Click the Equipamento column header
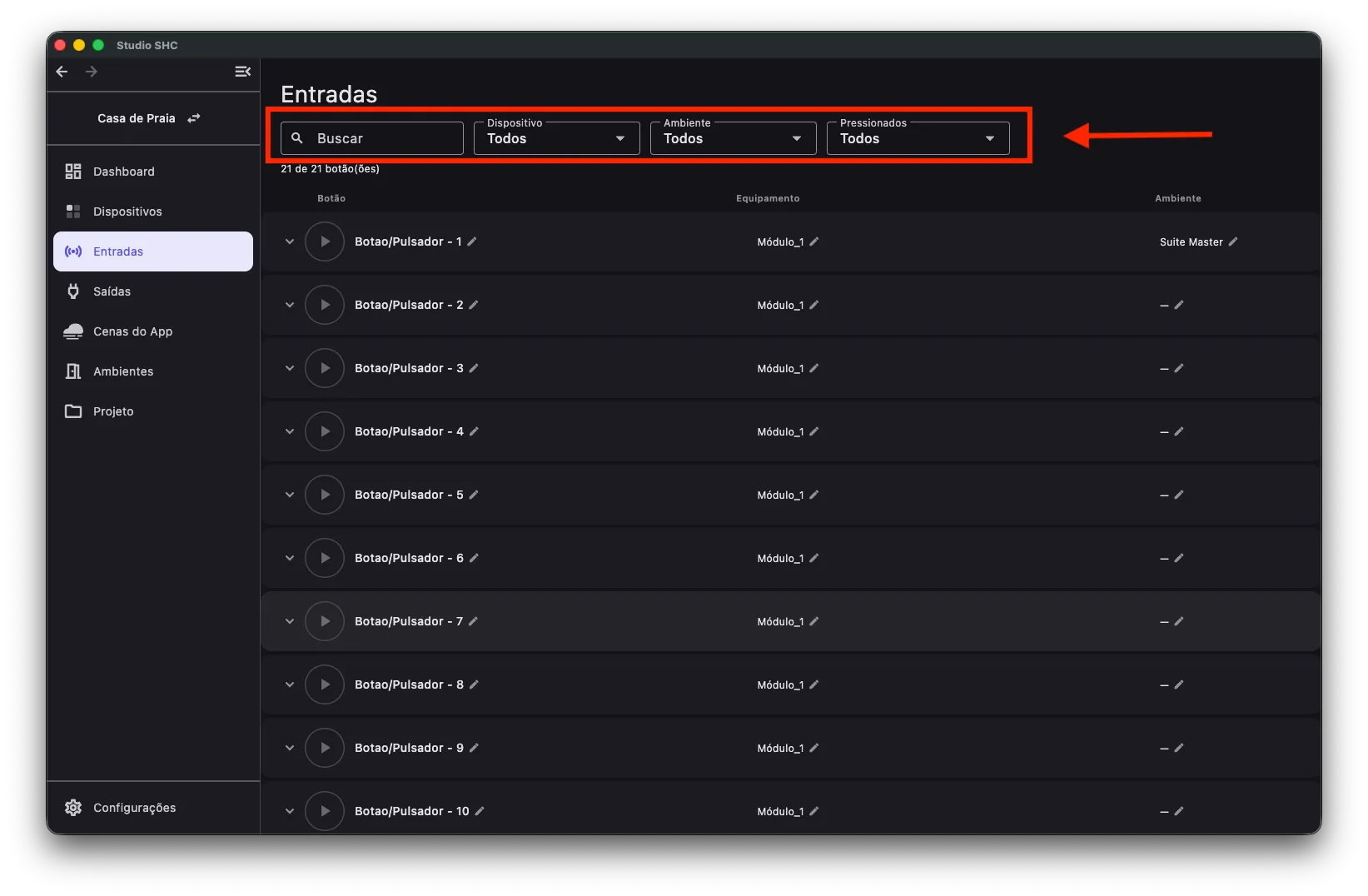The height and width of the screenshot is (896, 1368). click(x=768, y=198)
